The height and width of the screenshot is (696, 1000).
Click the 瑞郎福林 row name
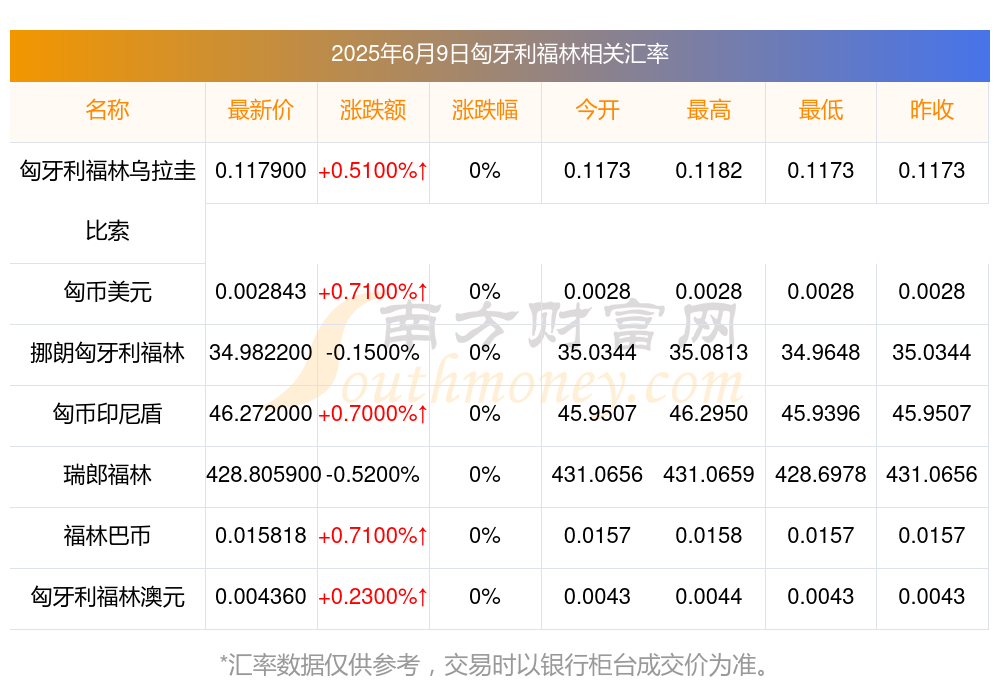coord(107,475)
